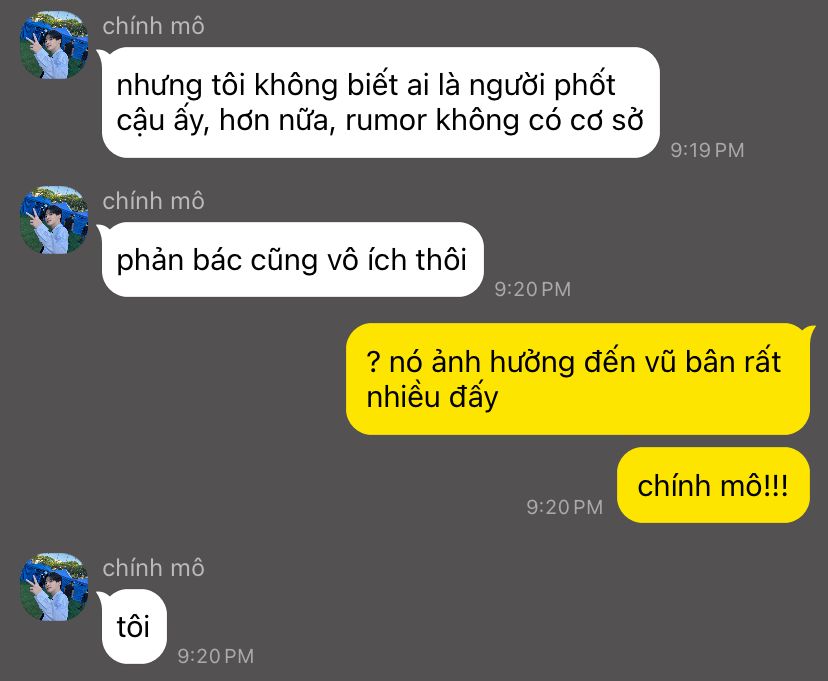This screenshot has height=681, width=828.
Task: Select the short 'tôi' message bubble
Action: tap(134, 627)
